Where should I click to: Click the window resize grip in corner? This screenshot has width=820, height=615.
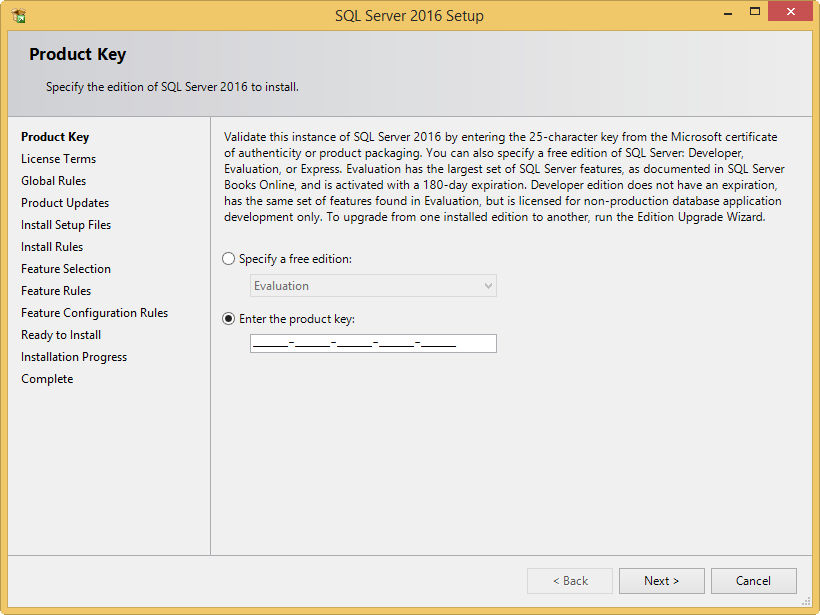pyautogui.click(x=807, y=601)
